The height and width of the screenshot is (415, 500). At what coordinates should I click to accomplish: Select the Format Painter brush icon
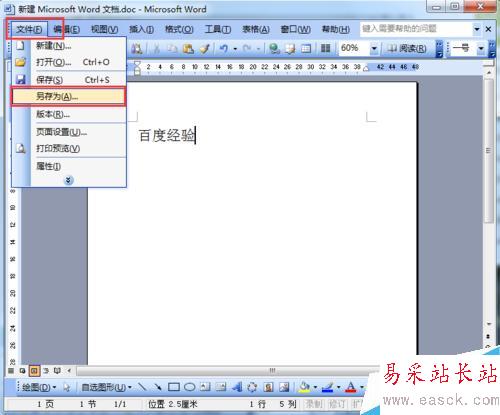[x=204, y=49]
